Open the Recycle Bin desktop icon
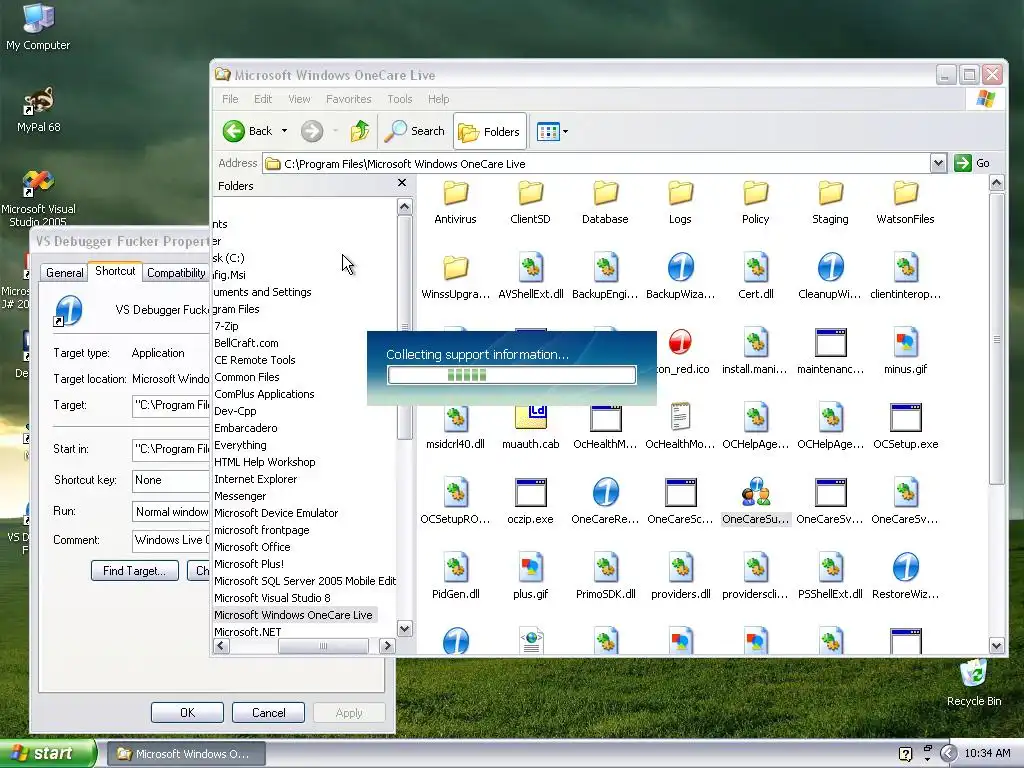The height and width of the screenshot is (768, 1024). pos(974,682)
